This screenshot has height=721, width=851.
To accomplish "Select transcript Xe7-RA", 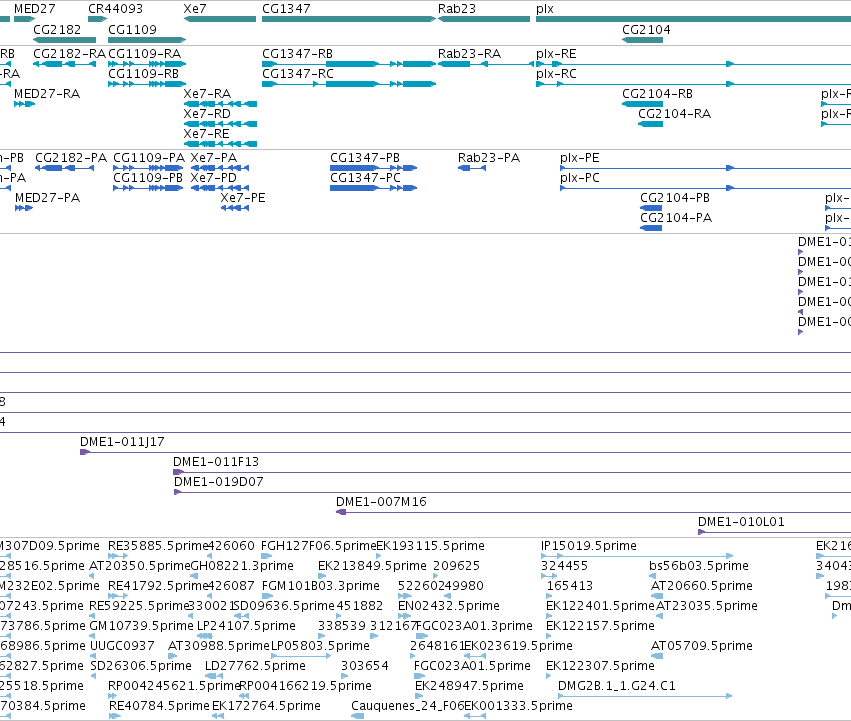I will pos(220,104).
